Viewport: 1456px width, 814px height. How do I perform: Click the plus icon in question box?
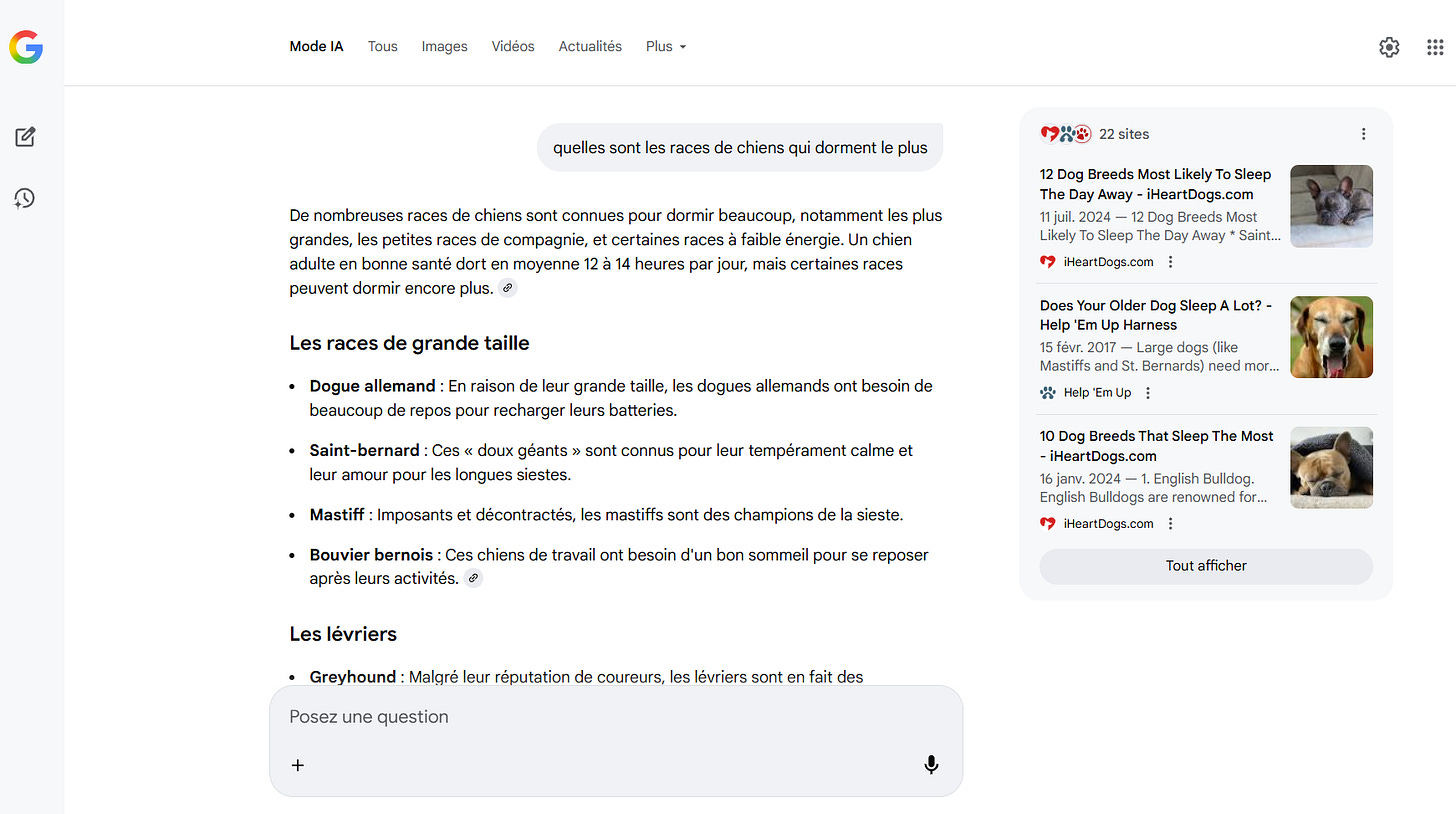click(298, 765)
